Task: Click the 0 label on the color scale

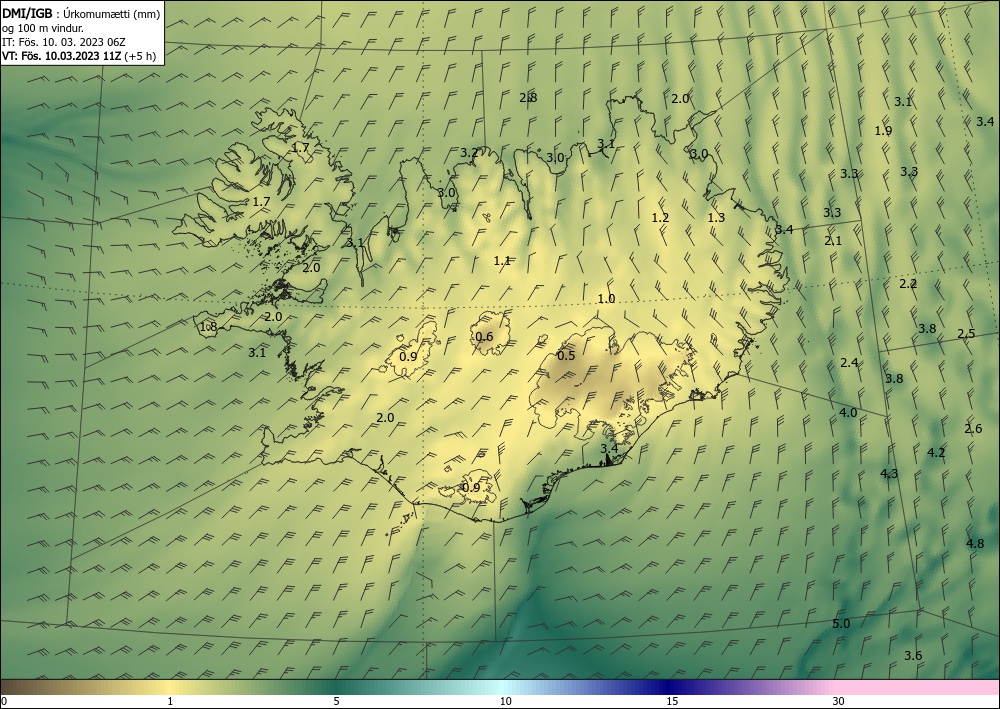Action: (4, 701)
